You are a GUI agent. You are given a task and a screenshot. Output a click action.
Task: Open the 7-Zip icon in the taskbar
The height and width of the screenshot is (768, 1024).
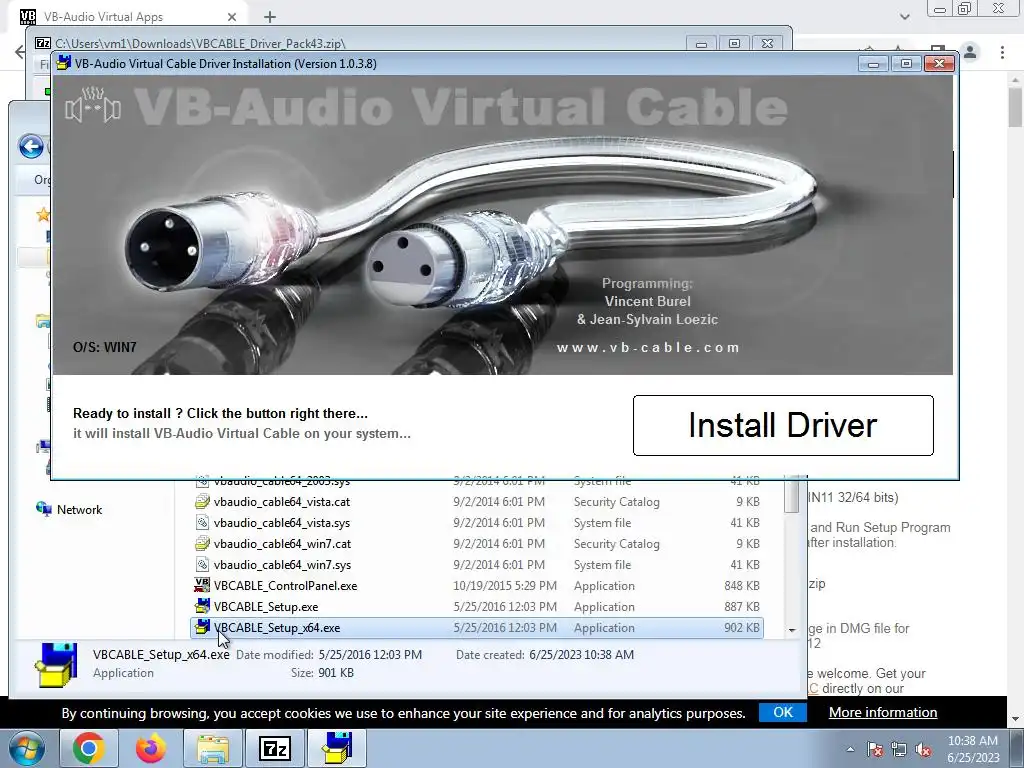click(x=275, y=748)
